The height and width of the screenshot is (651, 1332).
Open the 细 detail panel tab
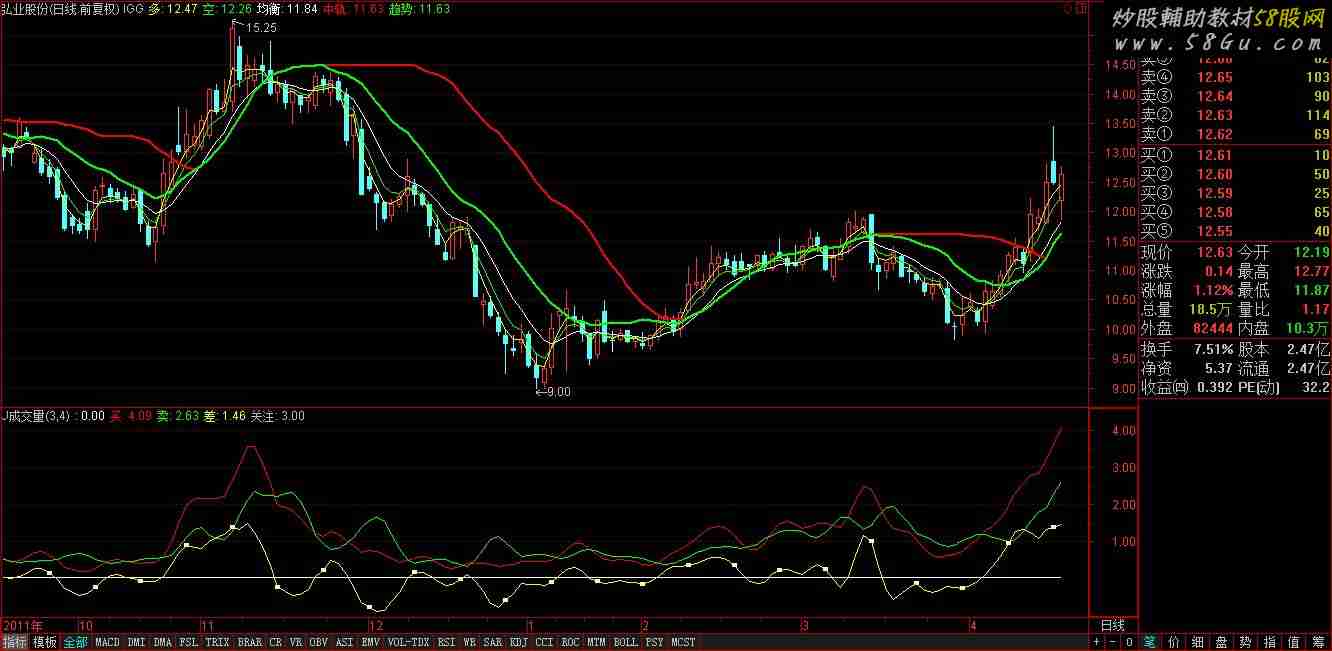coord(1198,642)
